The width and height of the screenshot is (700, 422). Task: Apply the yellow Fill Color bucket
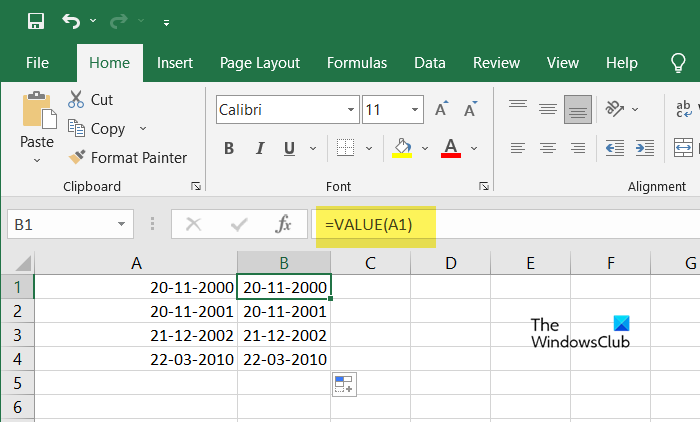(x=402, y=148)
